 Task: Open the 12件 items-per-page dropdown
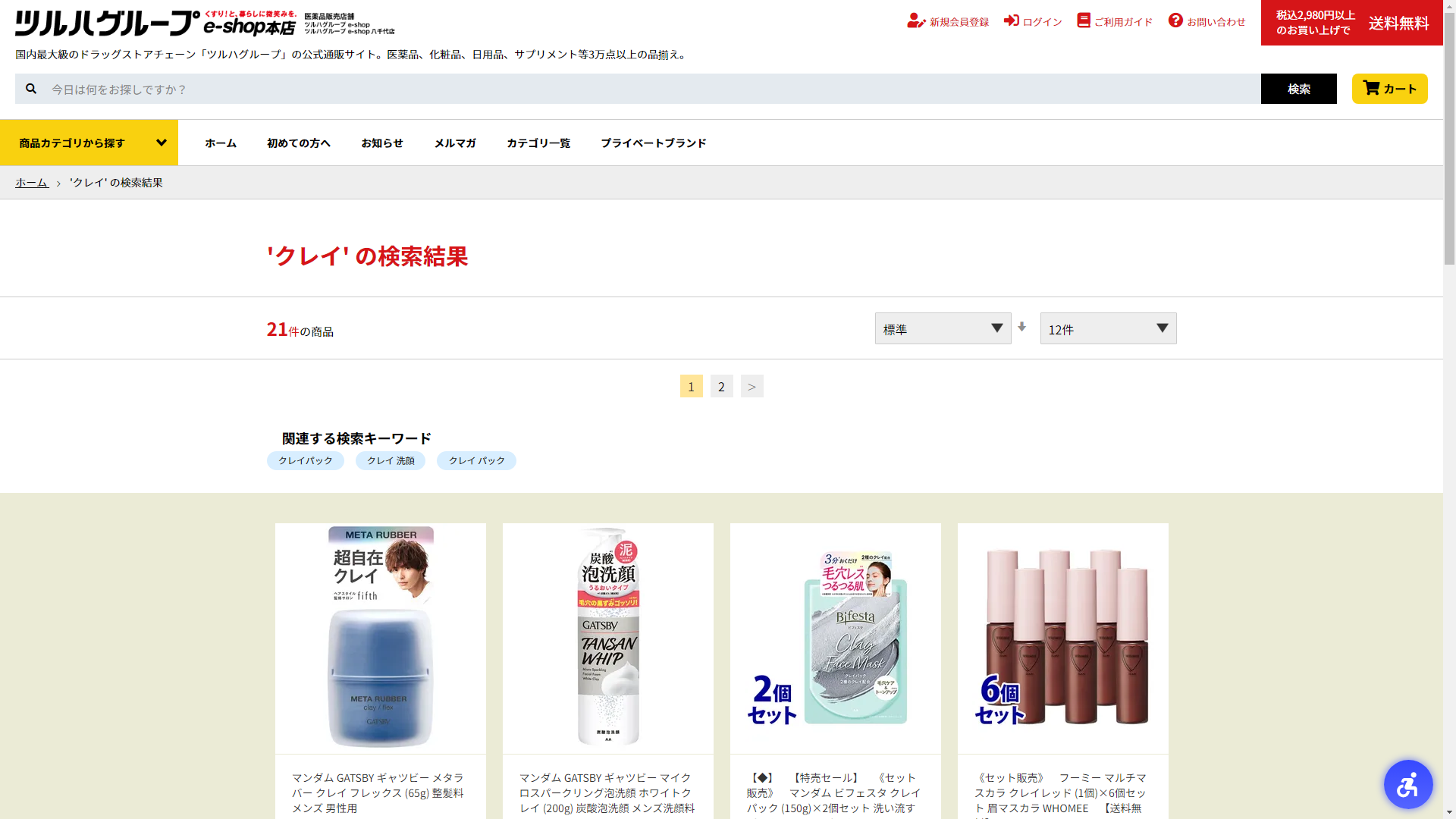[1108, 328]
